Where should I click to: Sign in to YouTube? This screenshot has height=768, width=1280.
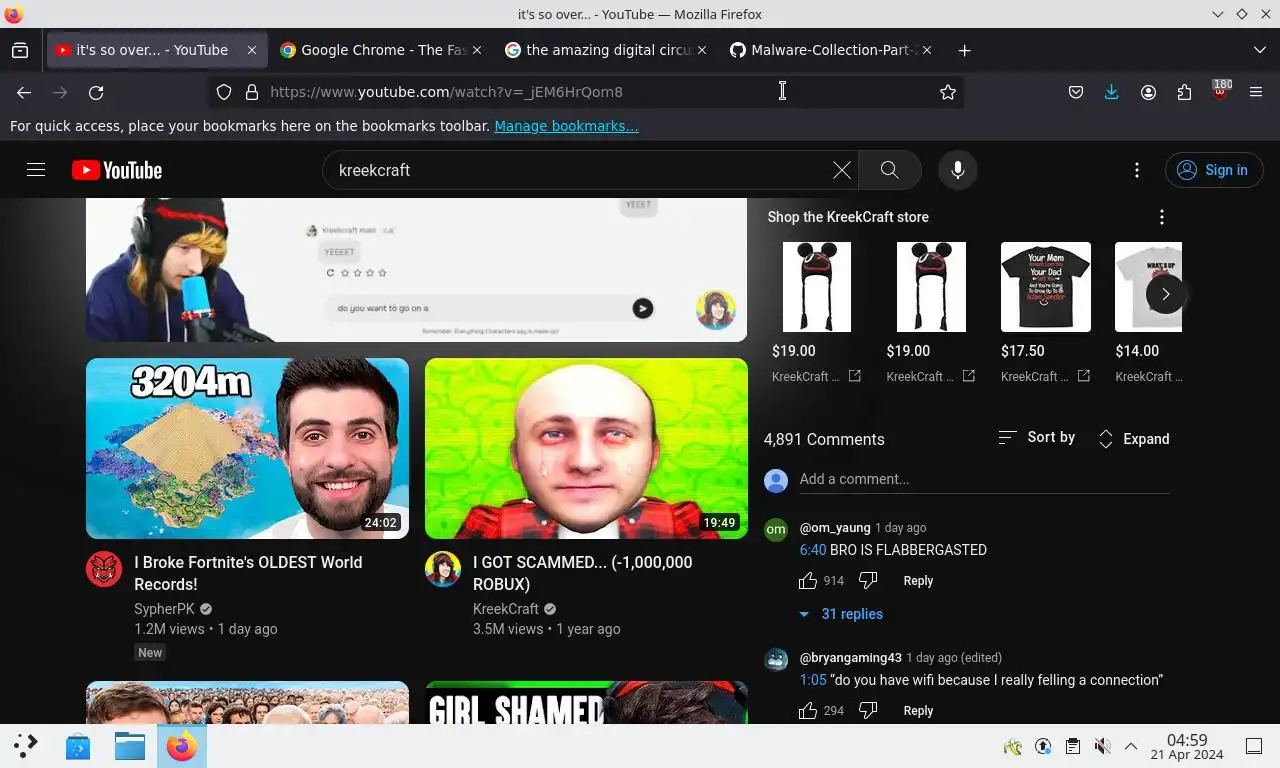(x=1214, y=170)
